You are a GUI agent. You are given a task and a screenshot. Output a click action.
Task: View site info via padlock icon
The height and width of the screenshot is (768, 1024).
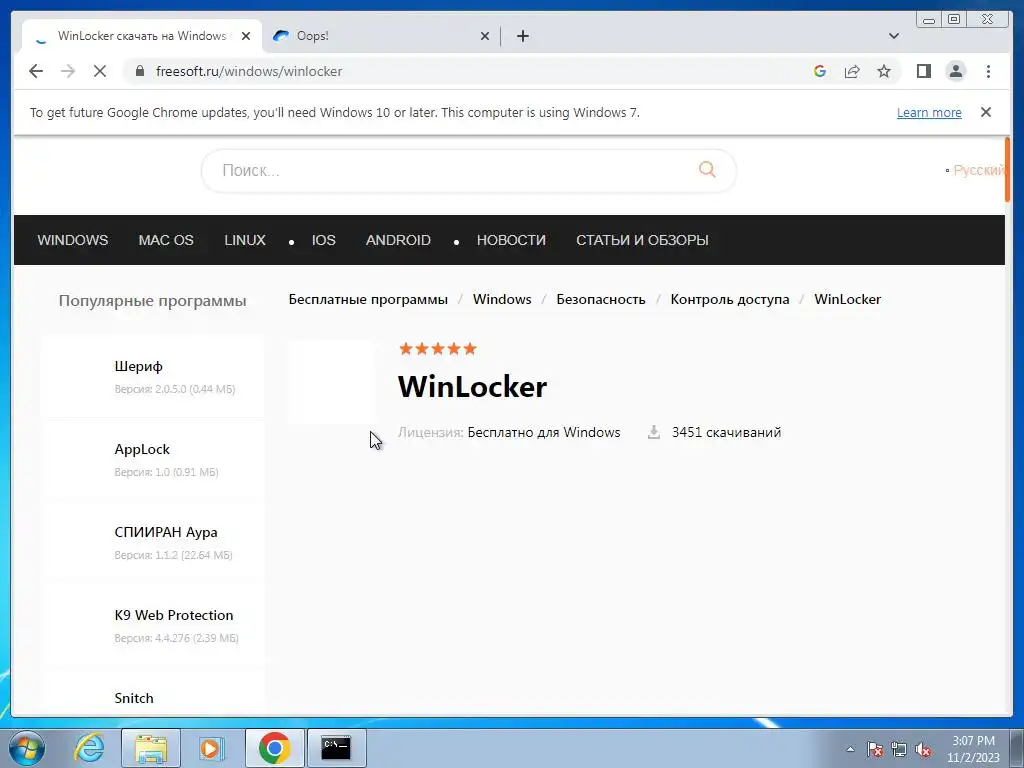click(x=140, y=71)
